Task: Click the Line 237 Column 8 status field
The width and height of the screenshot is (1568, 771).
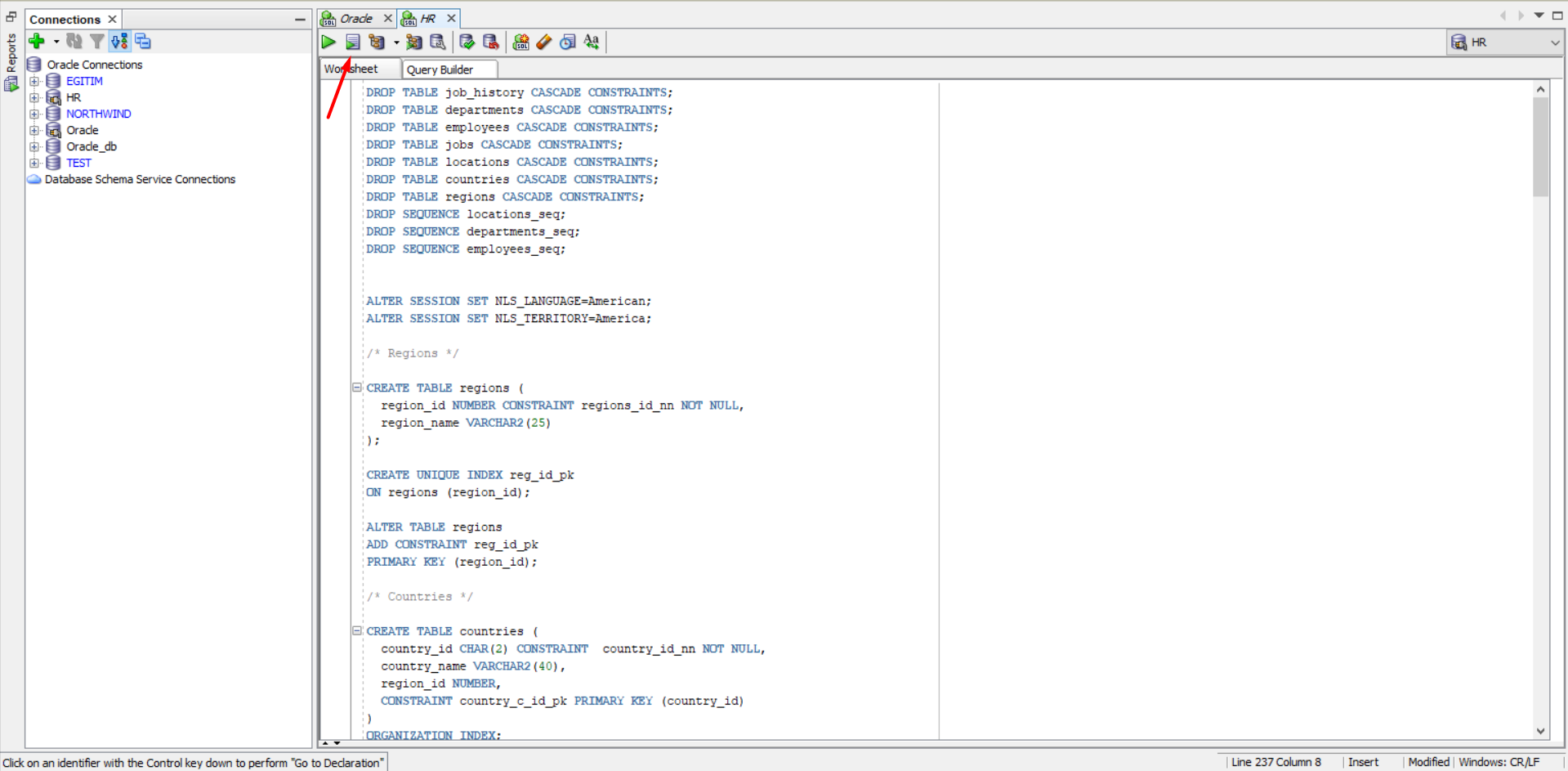Action: [1276, 762]
